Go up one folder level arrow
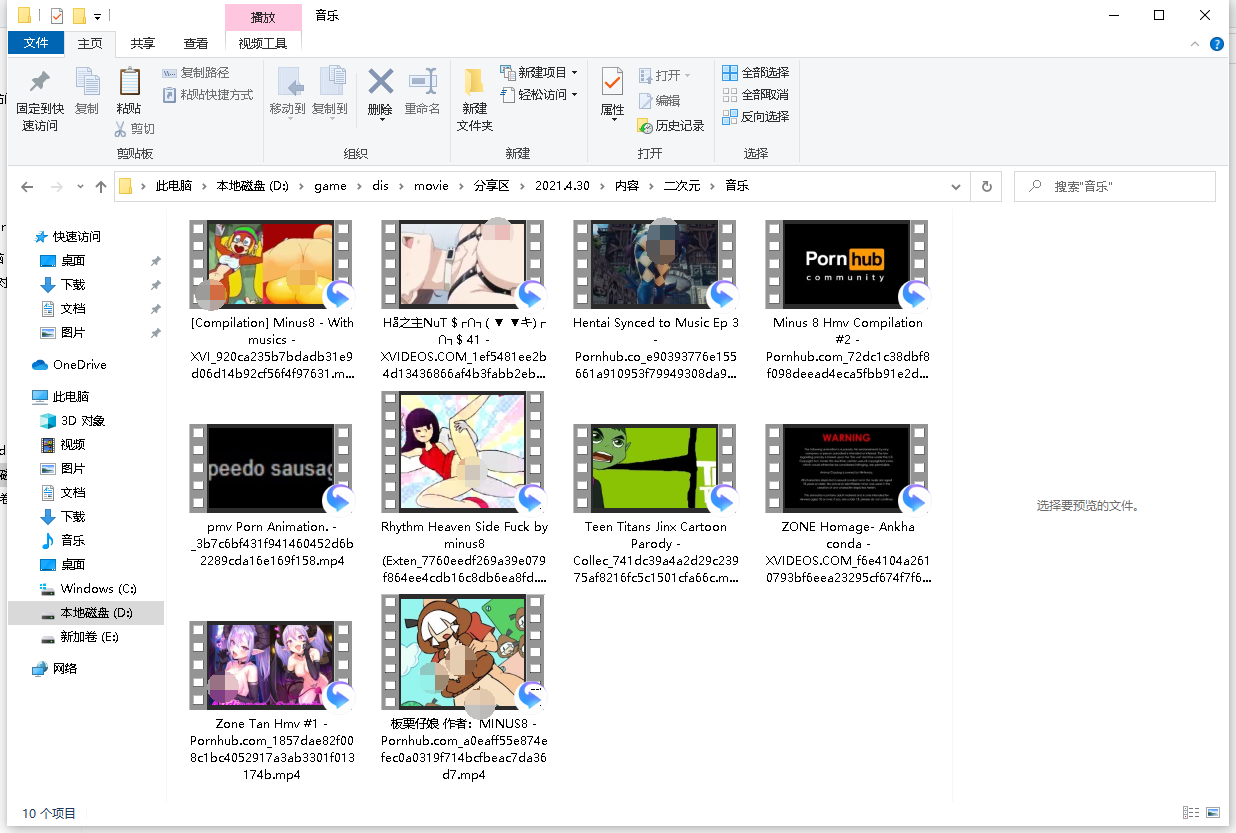The image size is (1236, 833). point(101,187)
